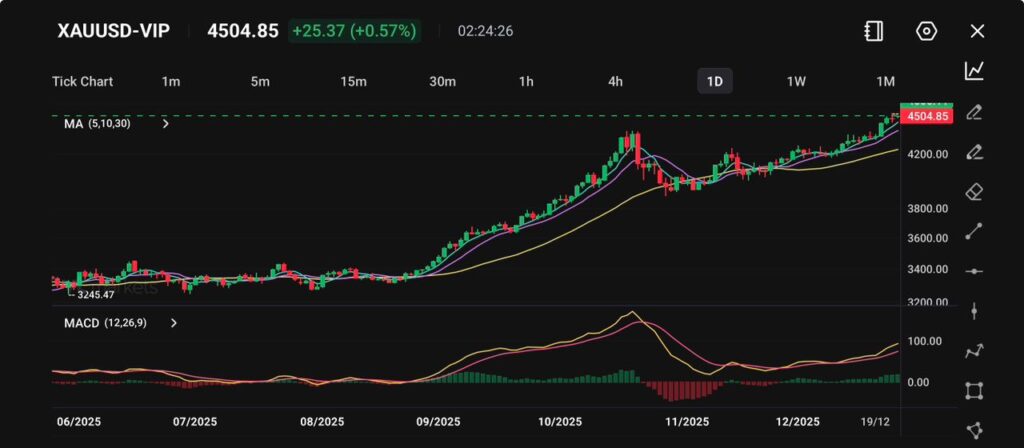Expand the MA (5,10,30) indicator settings

pos(166,124)
